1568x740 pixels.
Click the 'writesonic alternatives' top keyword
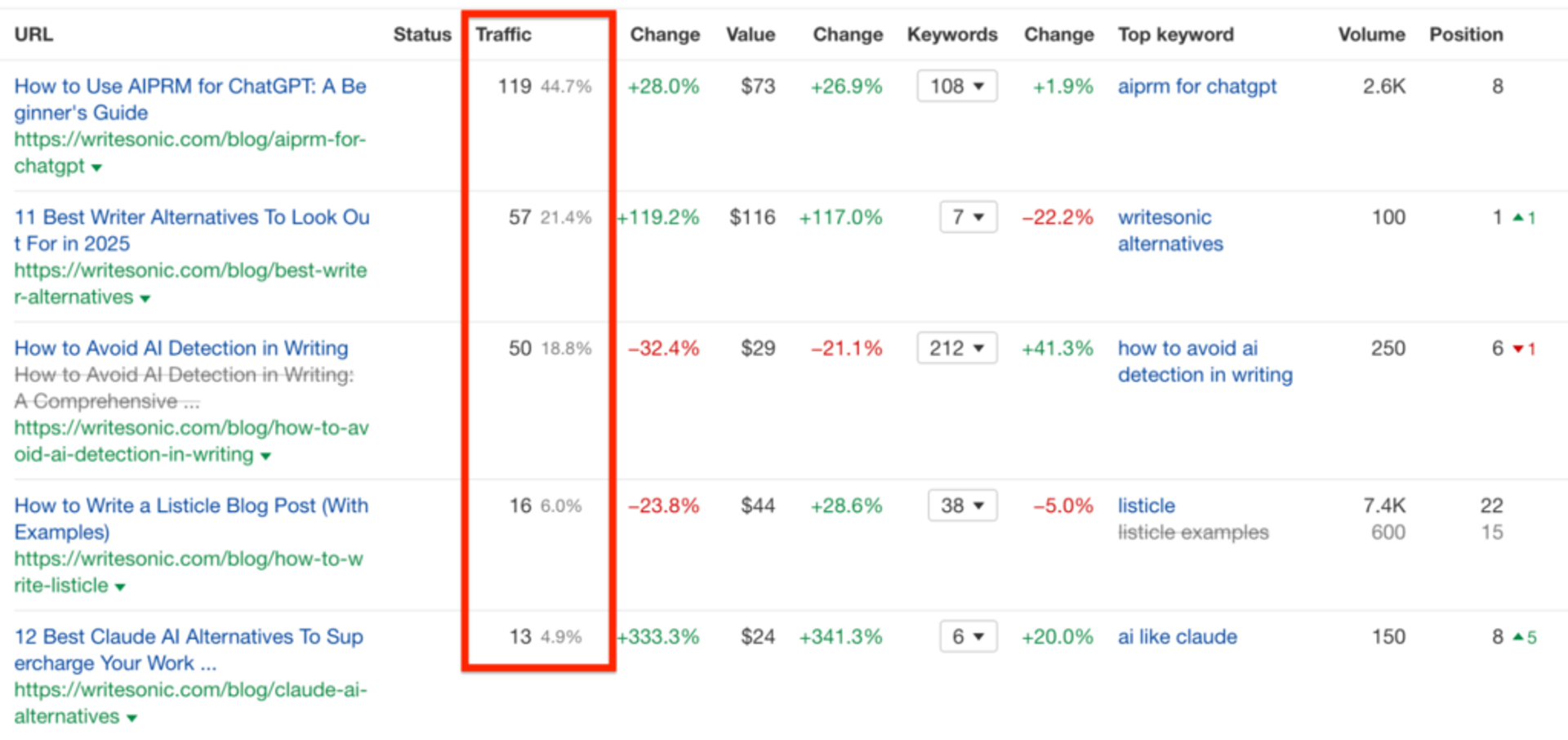tap(1170, 230)
